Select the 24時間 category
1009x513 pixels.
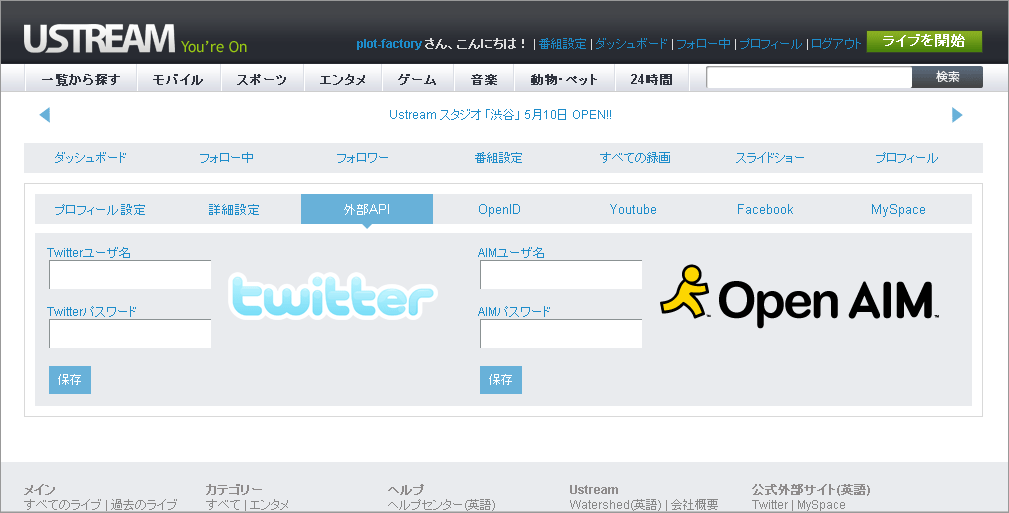pyautogui.click(x=651, y=79)
